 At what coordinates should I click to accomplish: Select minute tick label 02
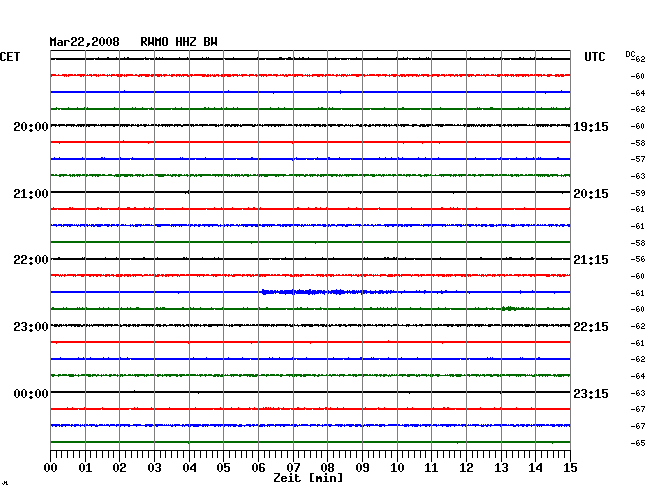[x=119, y=468]
